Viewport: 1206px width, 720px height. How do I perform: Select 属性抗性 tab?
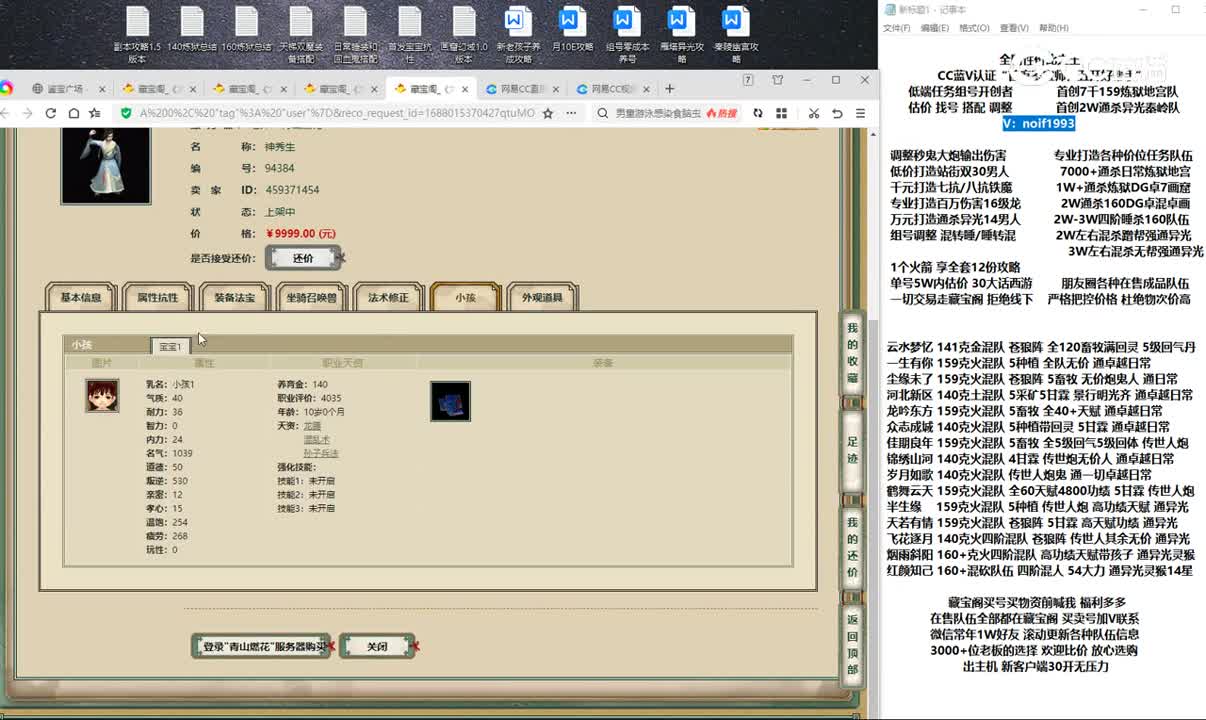[158, 297]
